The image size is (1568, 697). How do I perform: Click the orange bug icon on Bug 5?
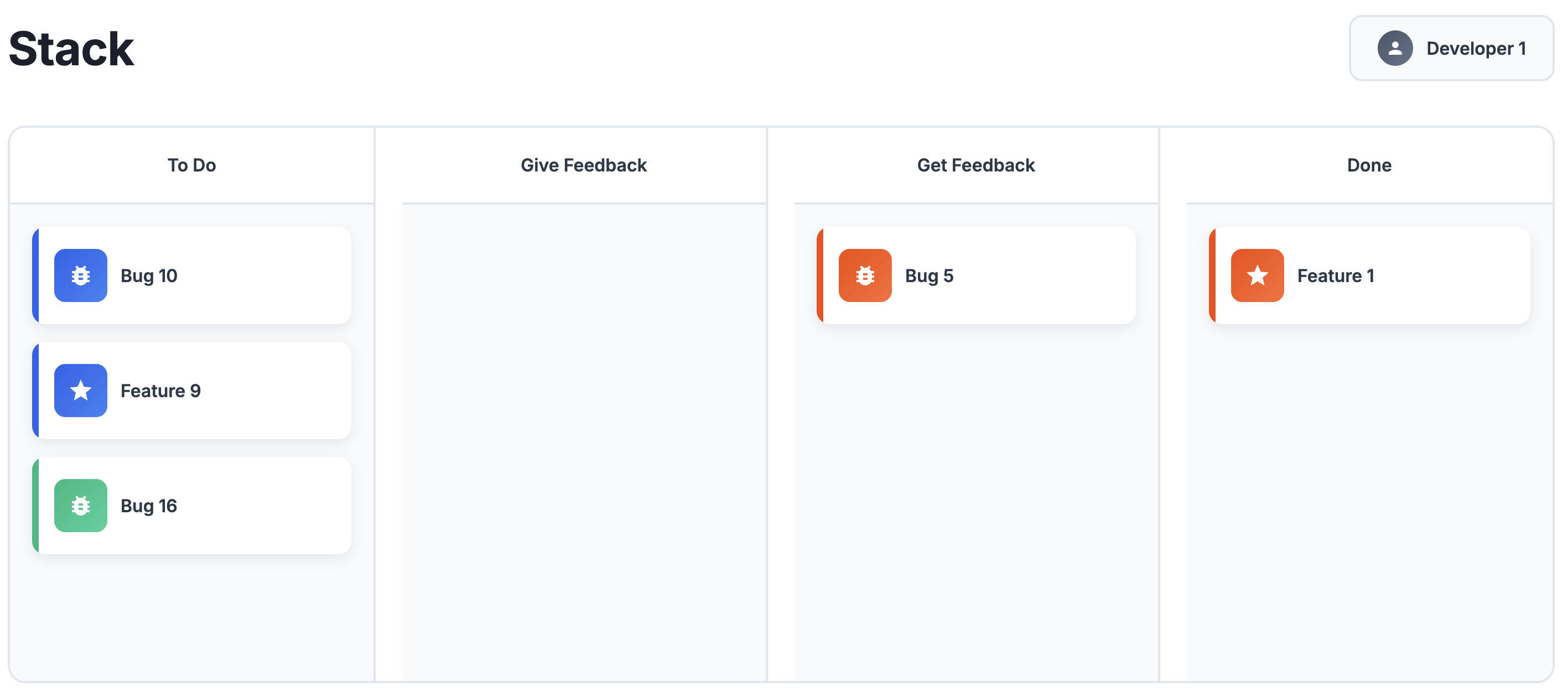click(x=865, y=275)
